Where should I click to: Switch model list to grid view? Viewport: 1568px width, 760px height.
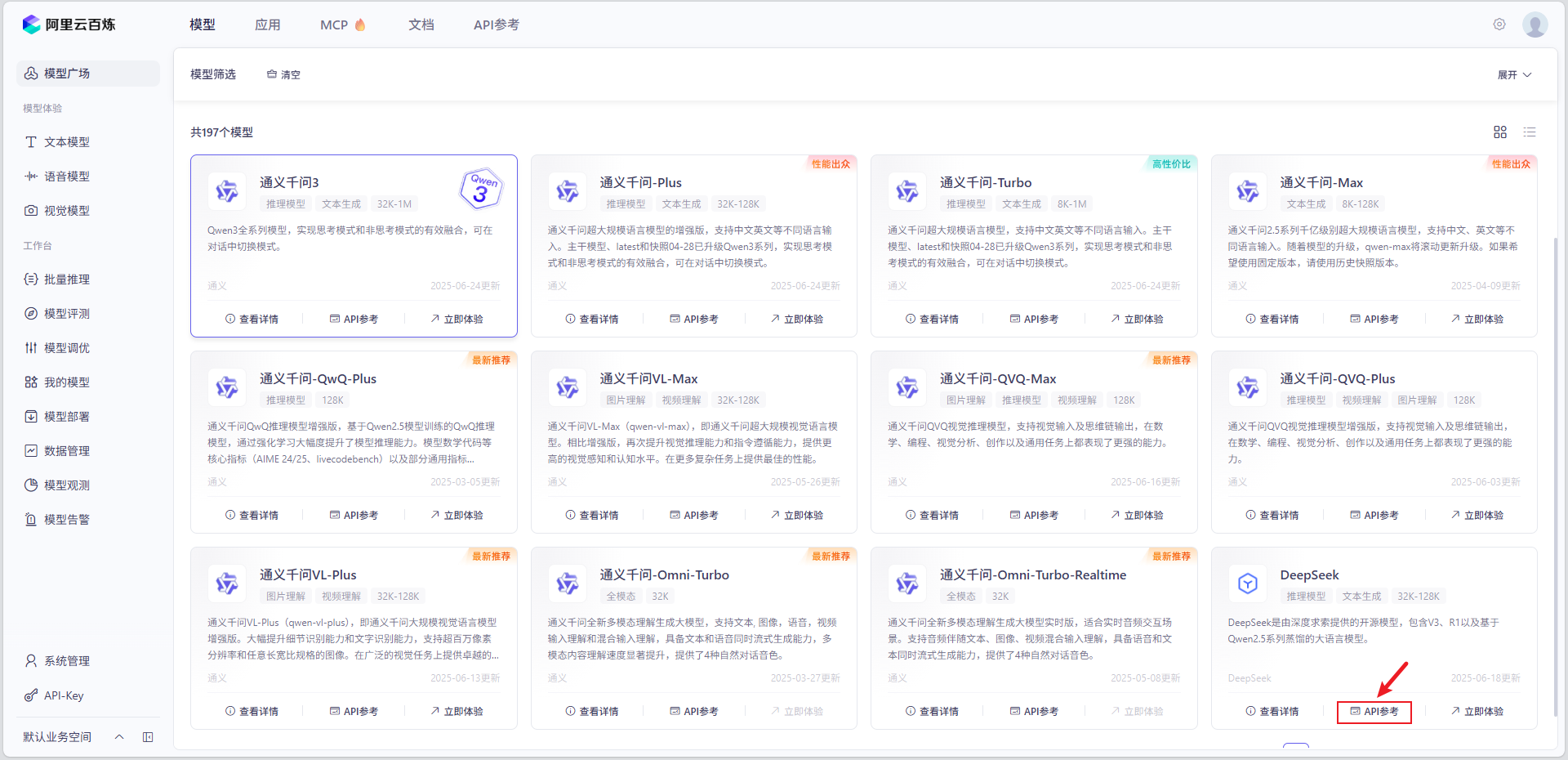(1500, 132)
